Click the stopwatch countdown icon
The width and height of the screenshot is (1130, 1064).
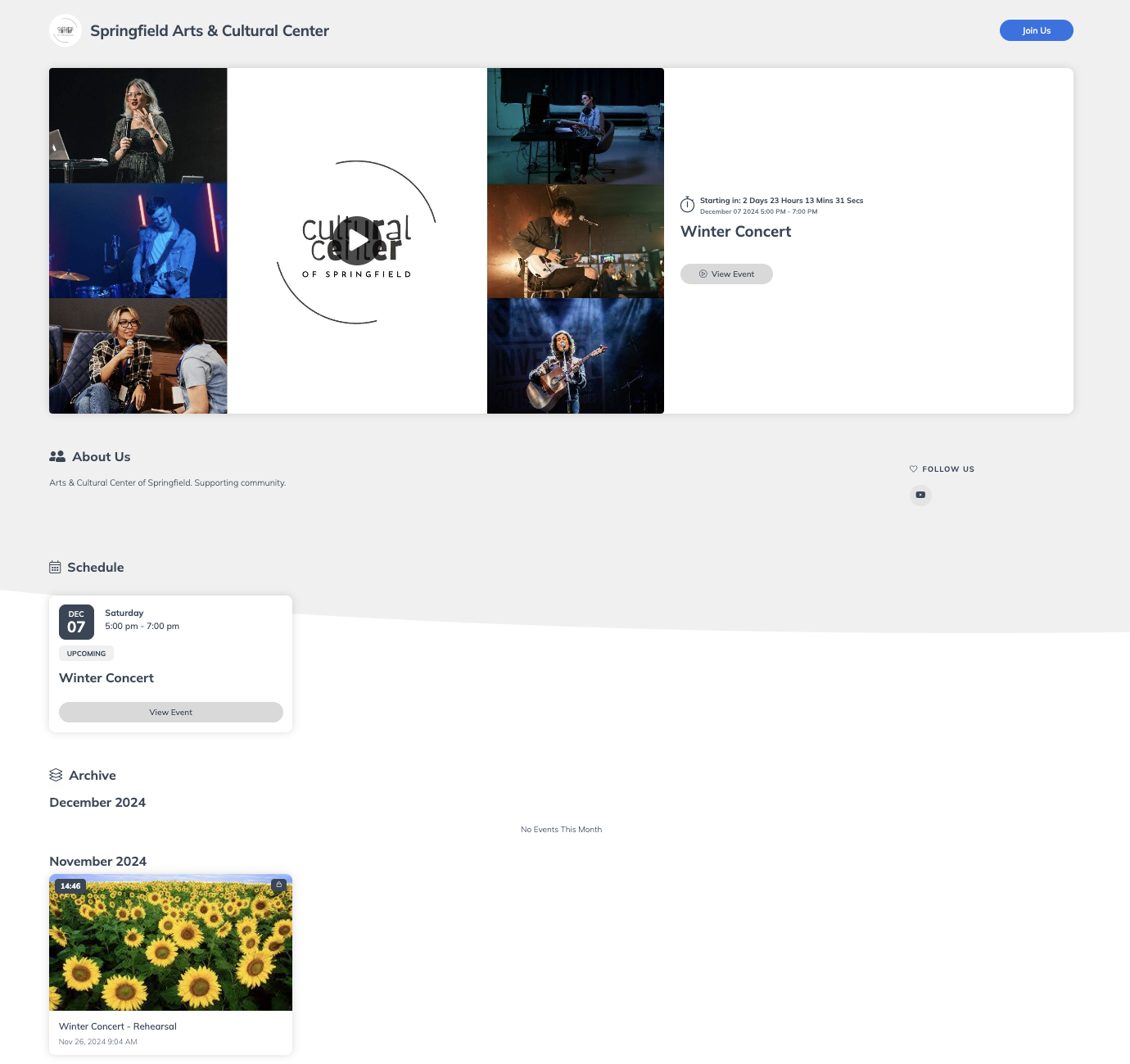tap(687, 205)
